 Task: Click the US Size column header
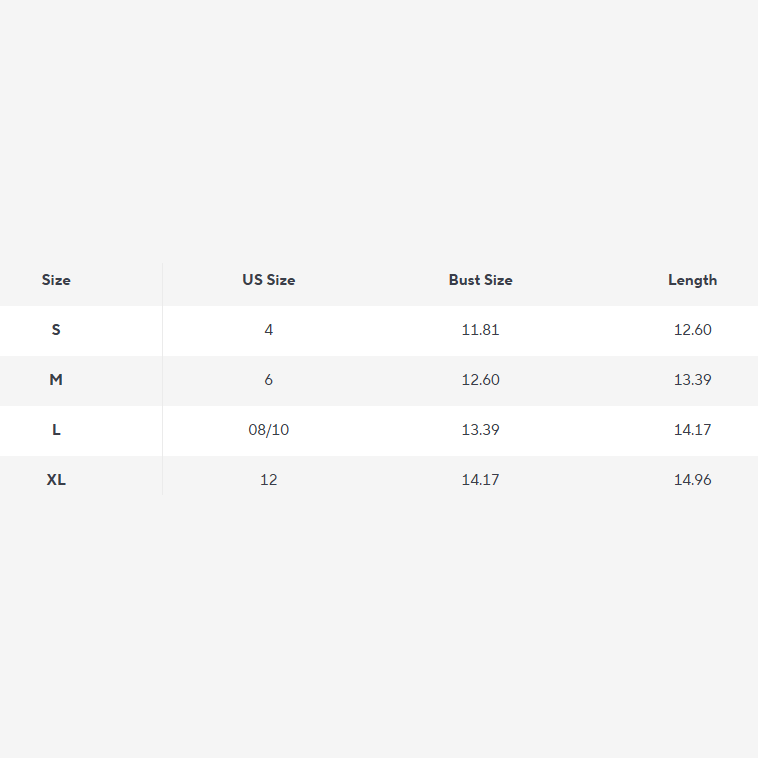[x=268, y=280]
